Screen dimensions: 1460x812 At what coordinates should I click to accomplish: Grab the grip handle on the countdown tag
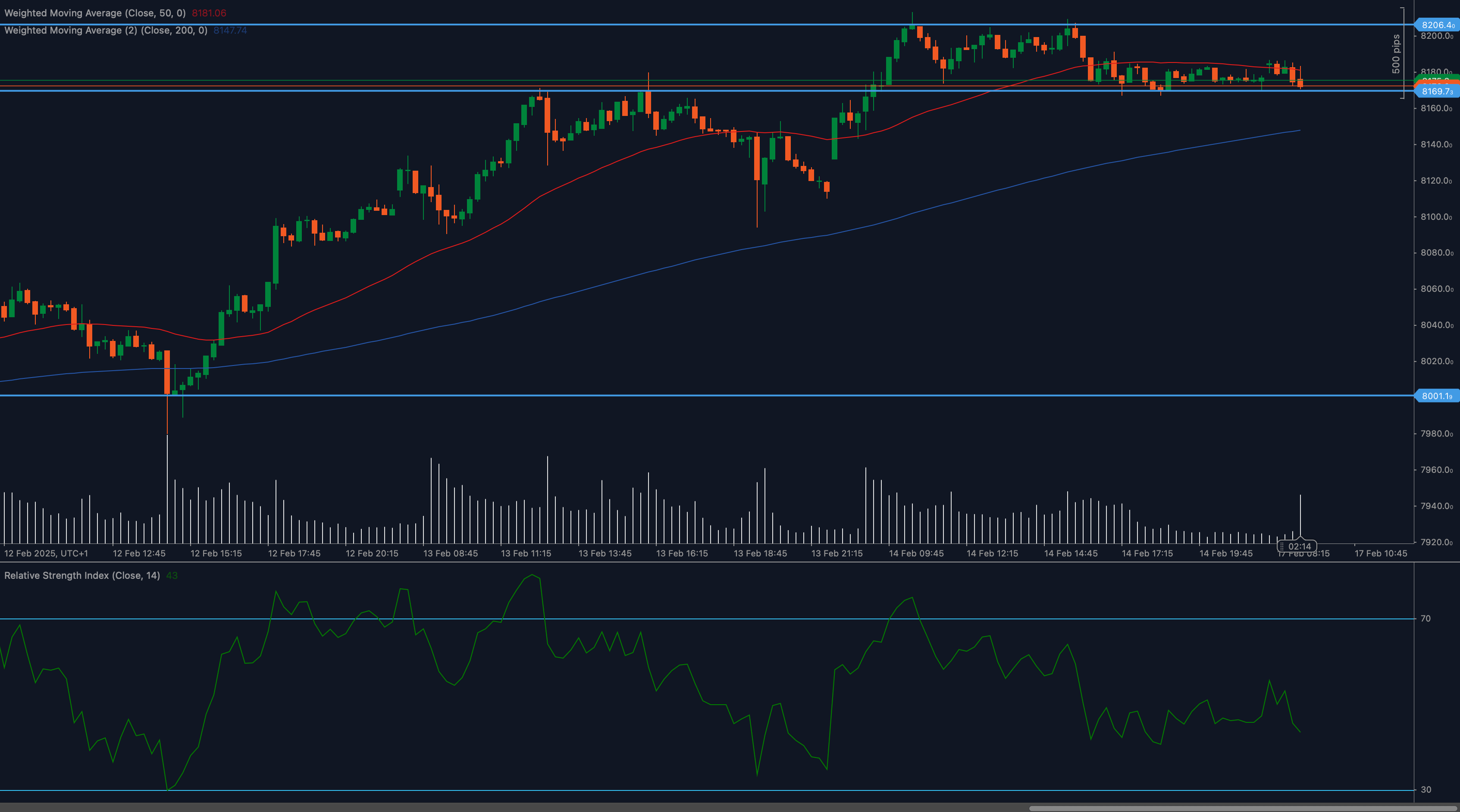tap(1282, 546)
